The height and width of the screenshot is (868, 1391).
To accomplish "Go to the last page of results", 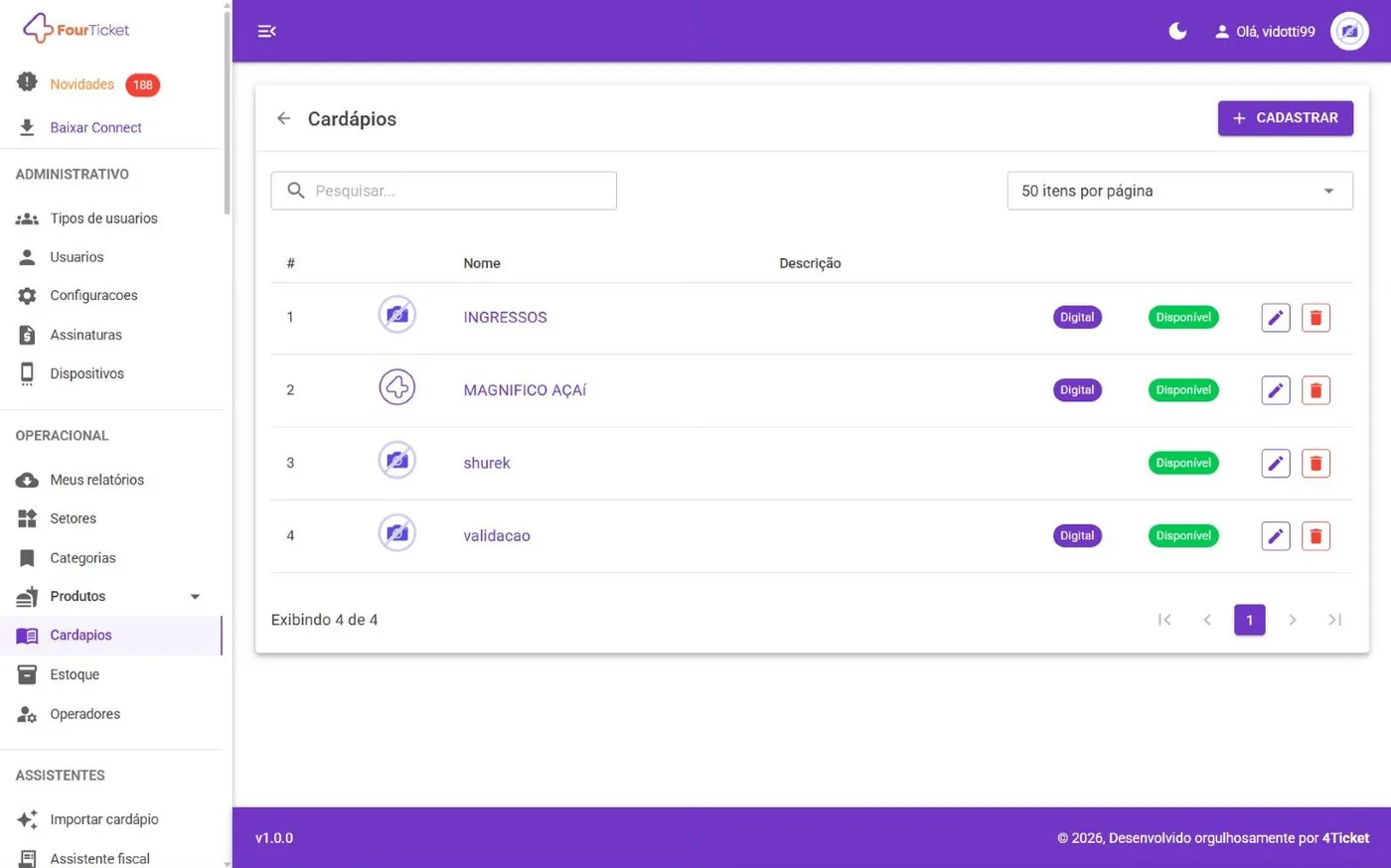I will point(1334,620).
